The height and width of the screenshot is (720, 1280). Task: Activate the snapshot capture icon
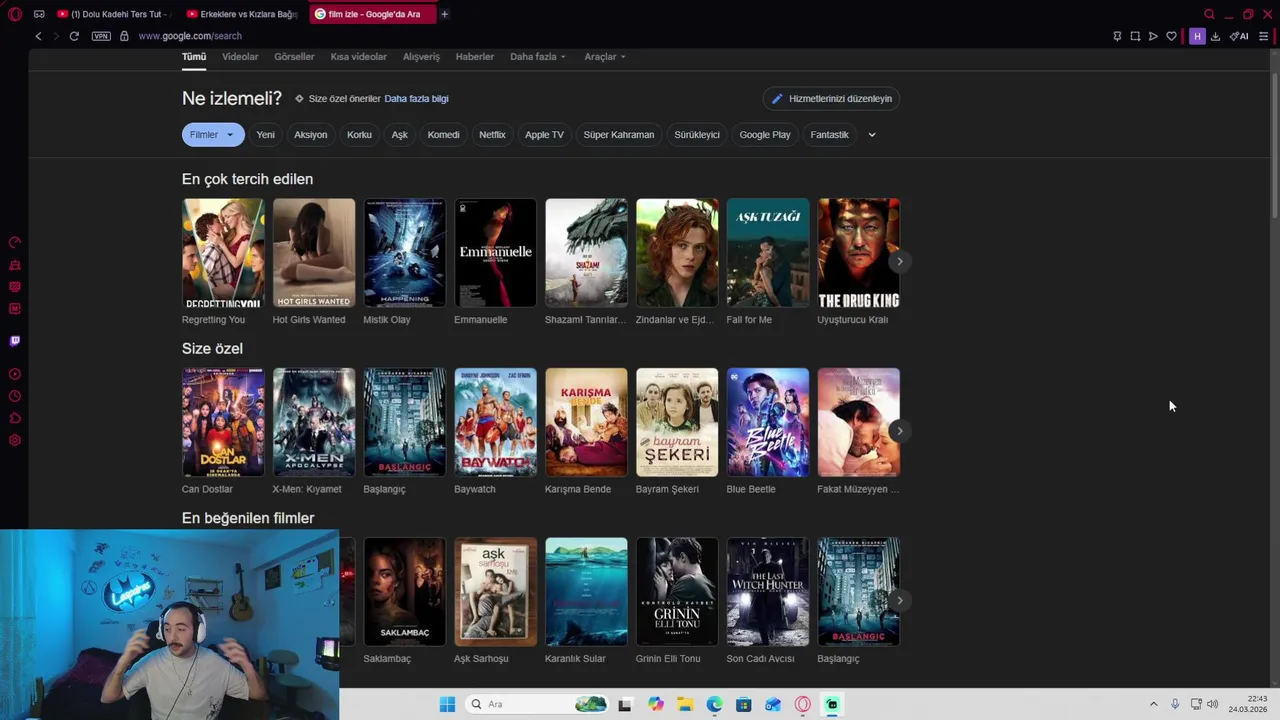[x=1135, y=36]
